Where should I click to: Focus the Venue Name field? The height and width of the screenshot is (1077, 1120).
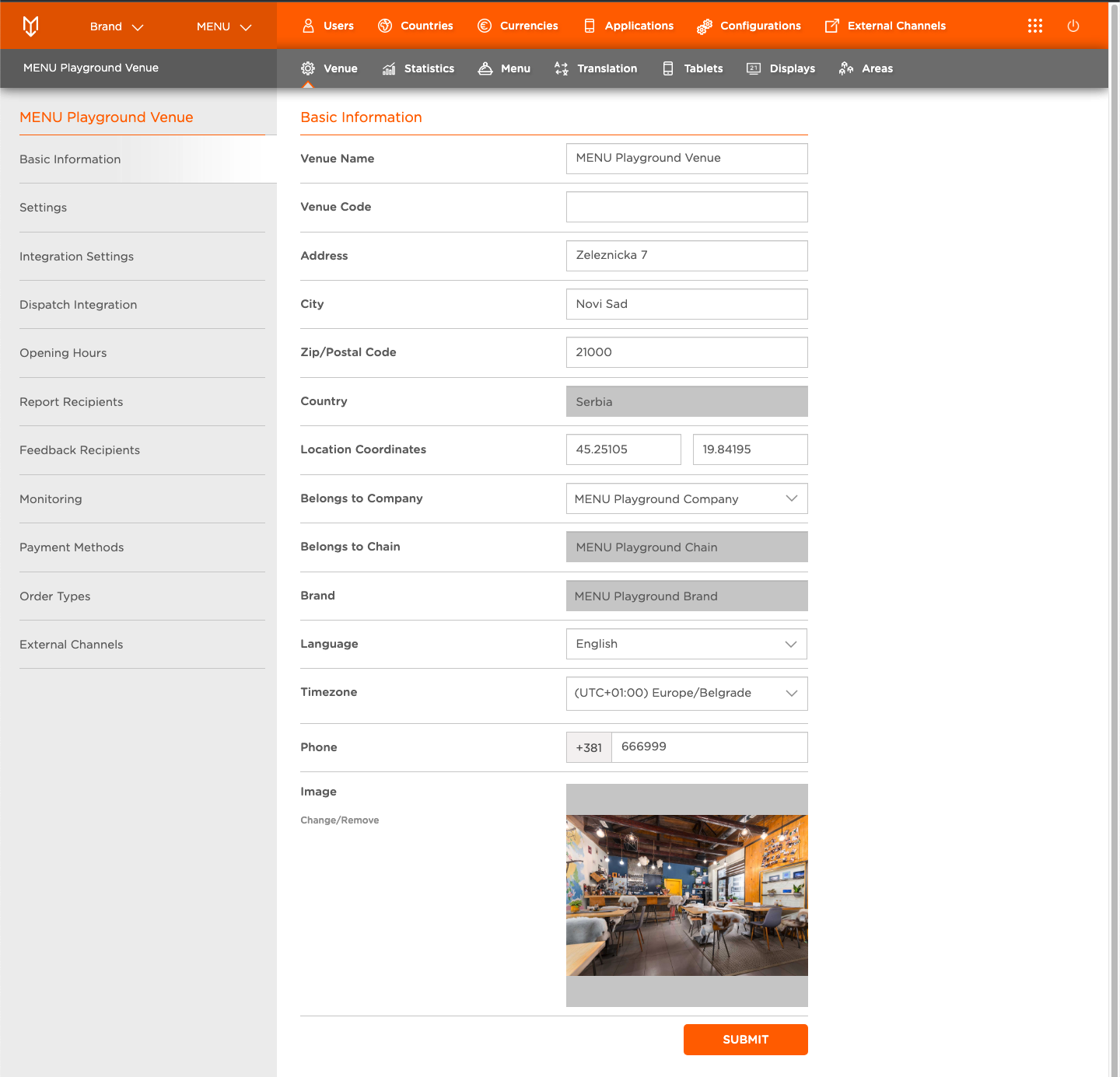[x=687, y=159]
